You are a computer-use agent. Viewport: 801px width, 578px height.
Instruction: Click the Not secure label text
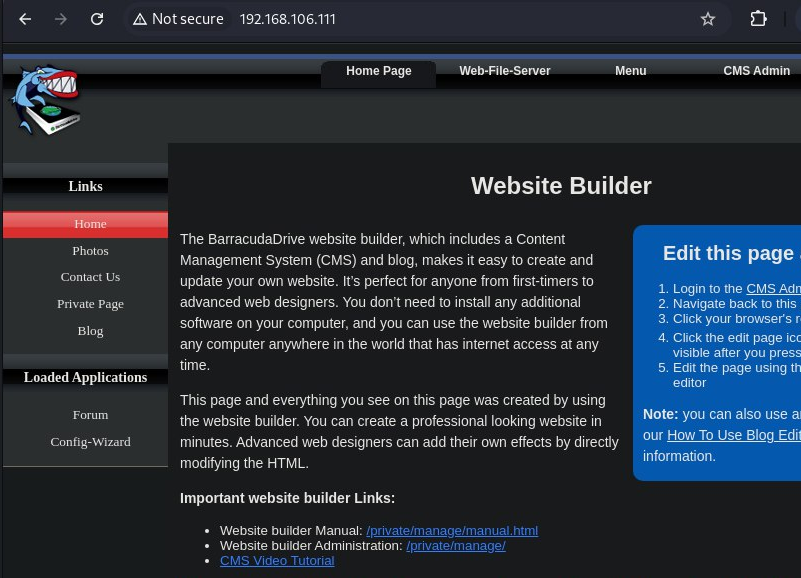(187, 19)
